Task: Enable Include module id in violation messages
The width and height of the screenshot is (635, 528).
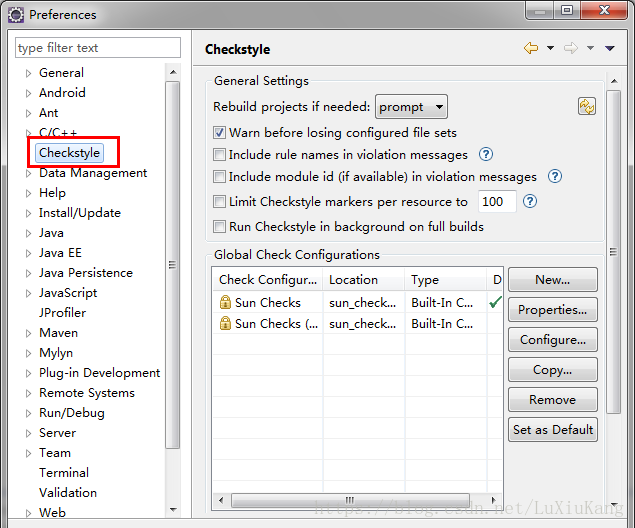Action: pyautogui.click(x=219, y=177)
